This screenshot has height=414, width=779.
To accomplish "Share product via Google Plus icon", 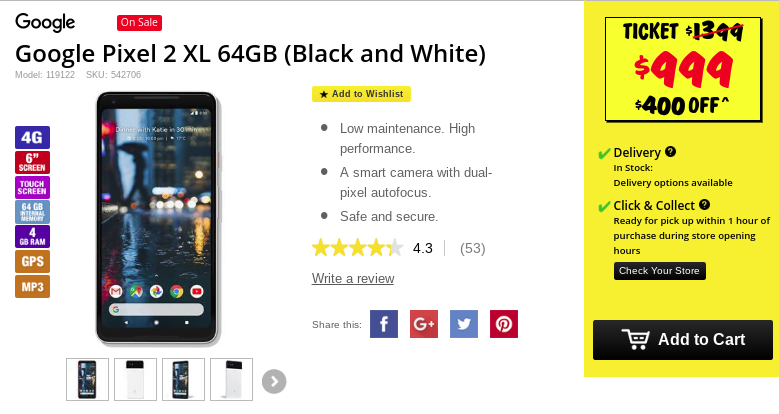I will point(424,324).
